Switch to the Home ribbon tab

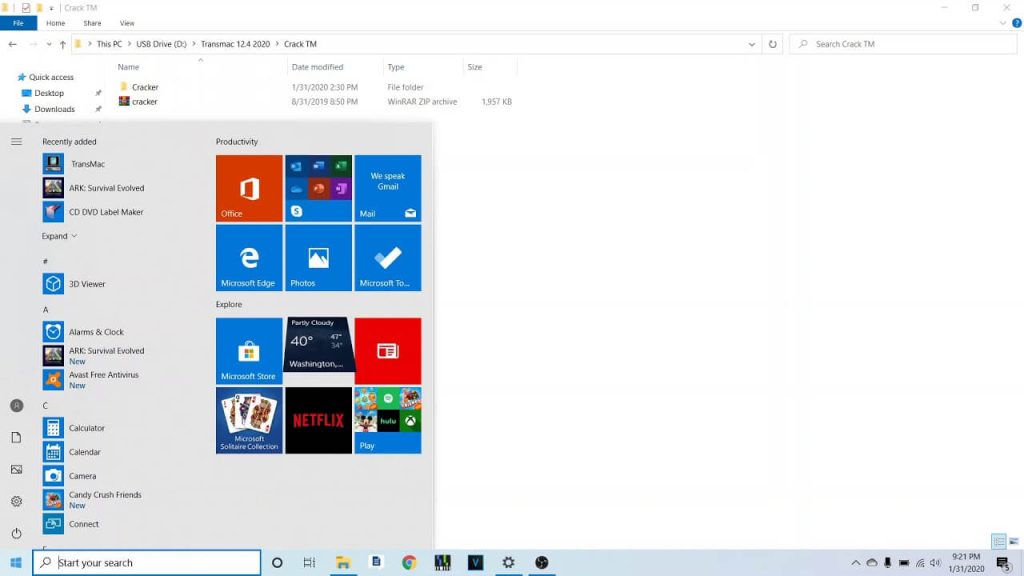point(56,23)
